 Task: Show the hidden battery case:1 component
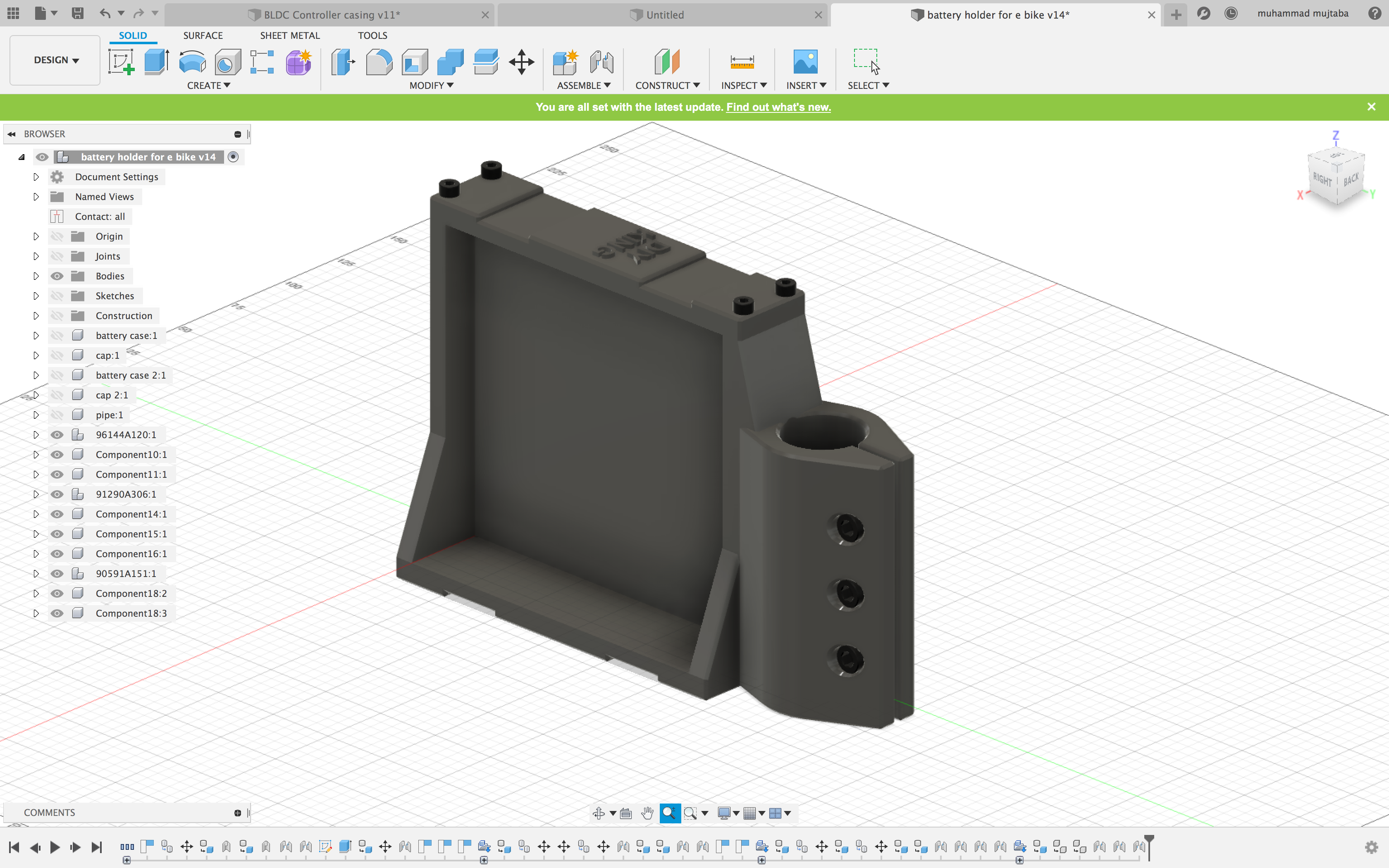tap(57, 335)
